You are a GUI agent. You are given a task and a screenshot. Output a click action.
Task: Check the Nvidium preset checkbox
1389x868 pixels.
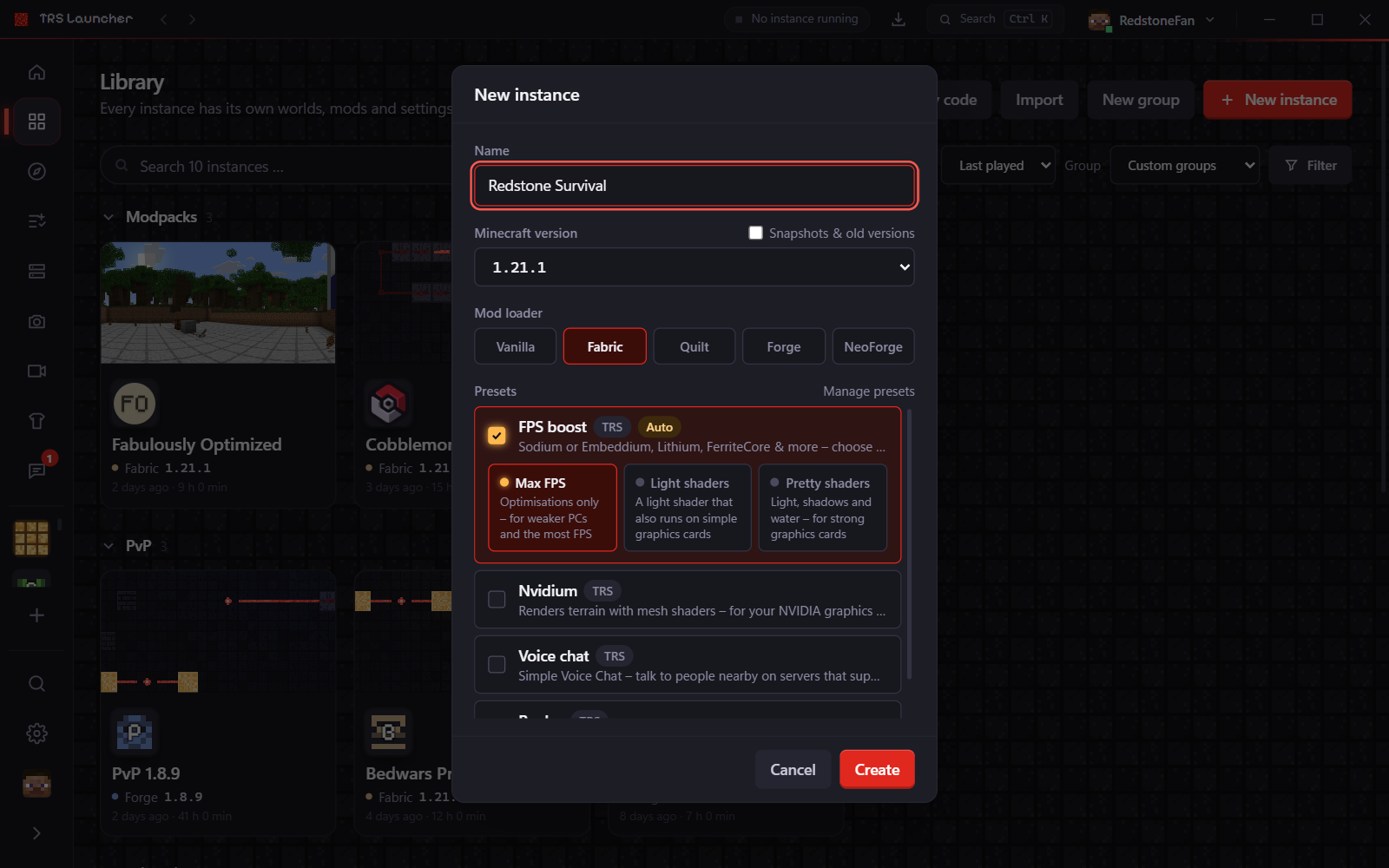click(x=497, y=600)
